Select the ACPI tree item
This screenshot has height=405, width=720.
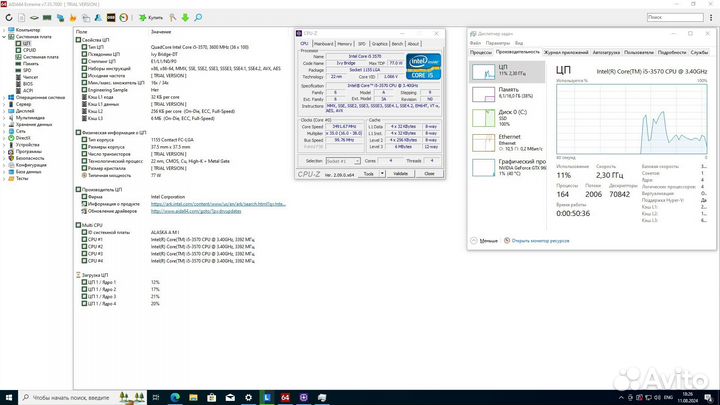tap(28, 90)
